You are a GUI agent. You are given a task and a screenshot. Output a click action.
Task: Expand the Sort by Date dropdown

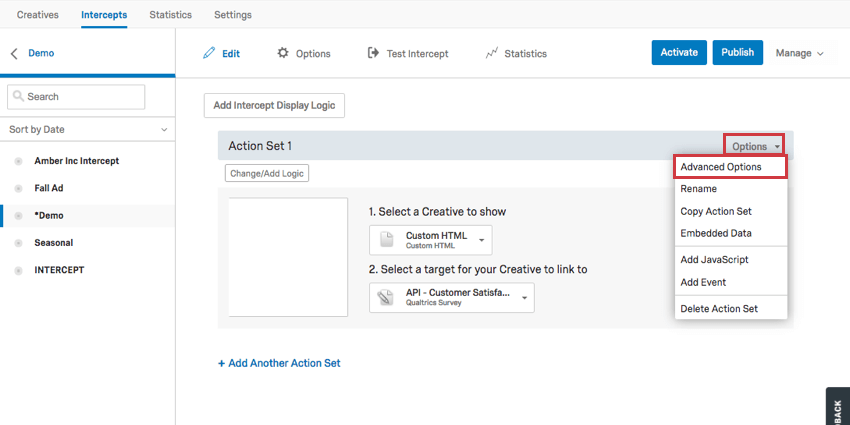pos(87,130)
